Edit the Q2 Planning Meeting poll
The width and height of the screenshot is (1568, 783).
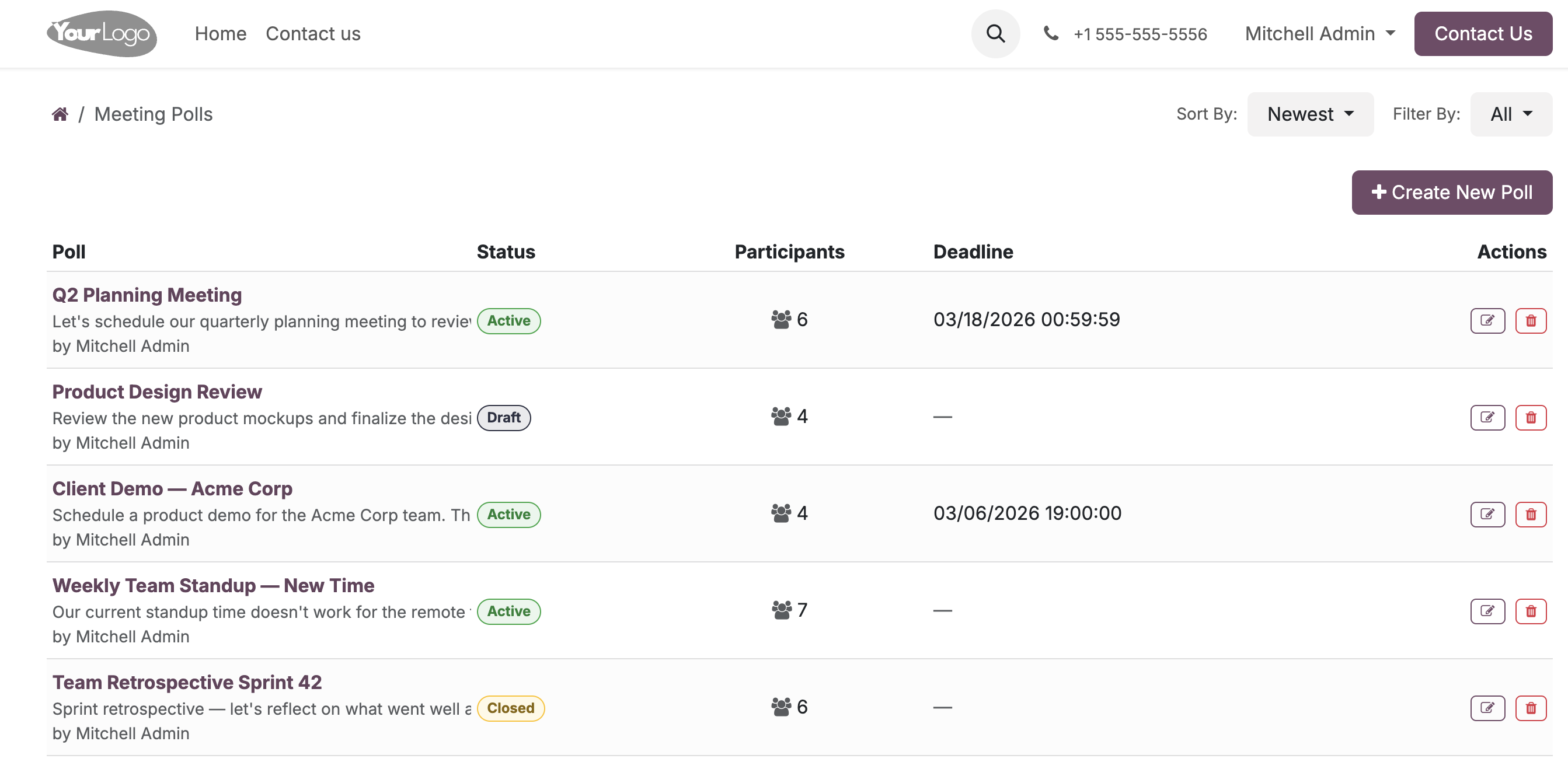tap(1487, 321)
